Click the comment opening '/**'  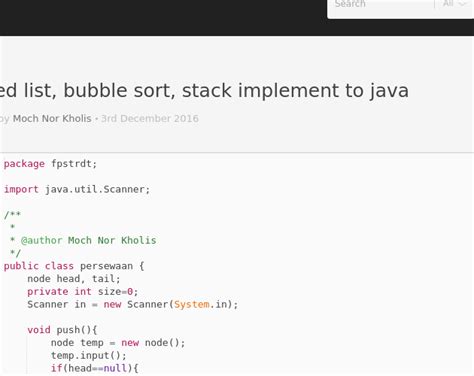(12, 215)
